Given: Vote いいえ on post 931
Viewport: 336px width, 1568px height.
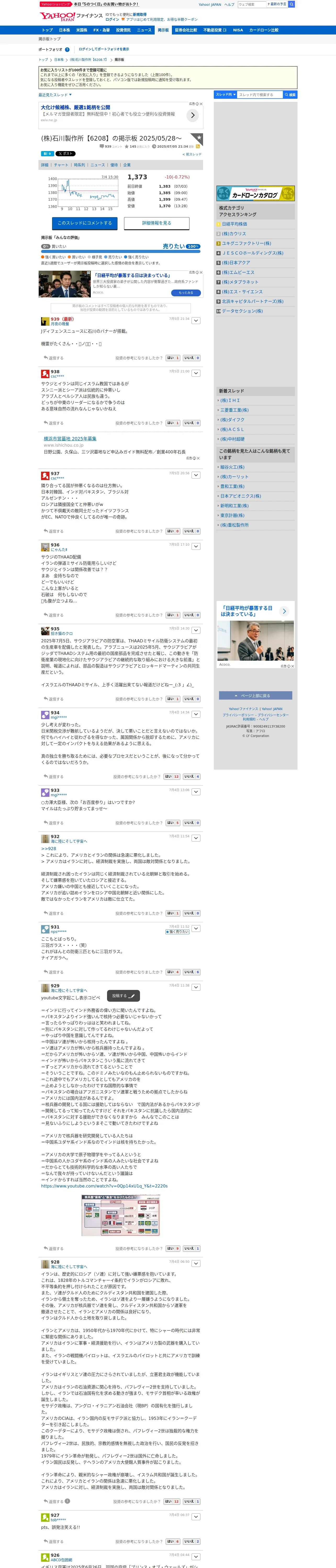Looking at the screenshot, I should coord(192,972).
